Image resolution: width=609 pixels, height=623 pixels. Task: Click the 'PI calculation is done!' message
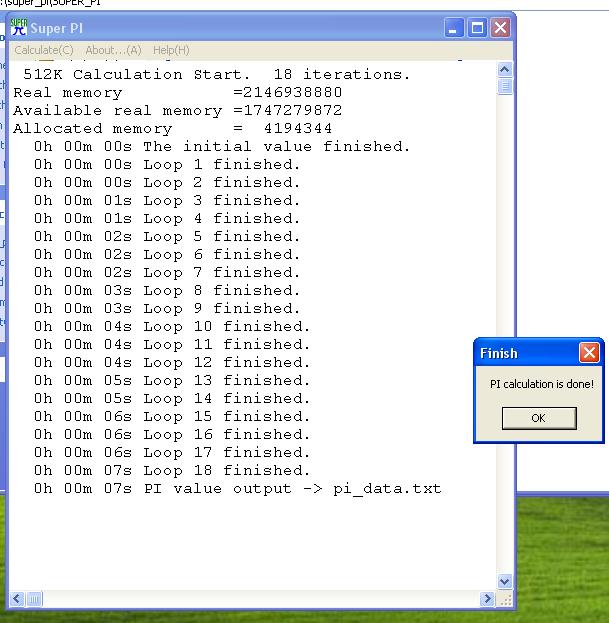click(x=541, y=384)
